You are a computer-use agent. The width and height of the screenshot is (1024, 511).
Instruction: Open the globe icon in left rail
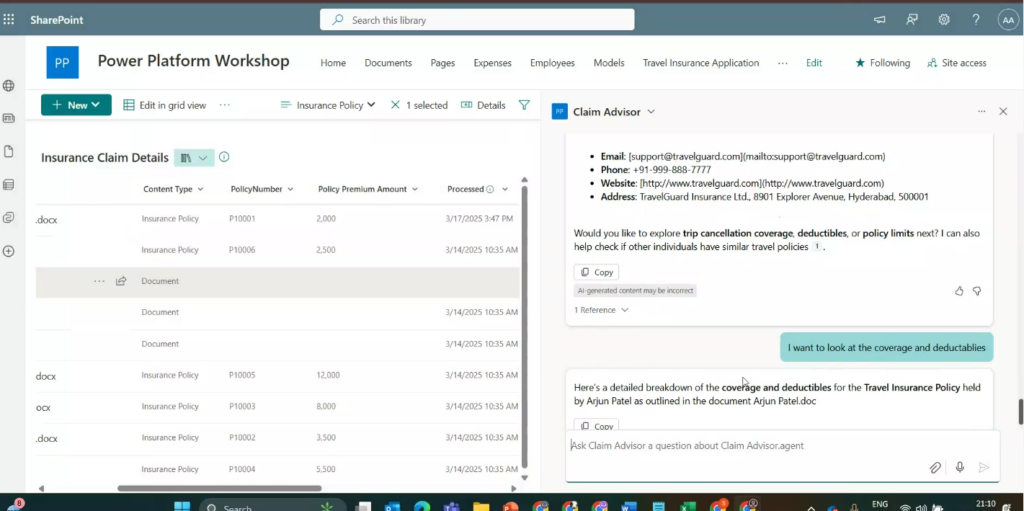coord(8,86)
